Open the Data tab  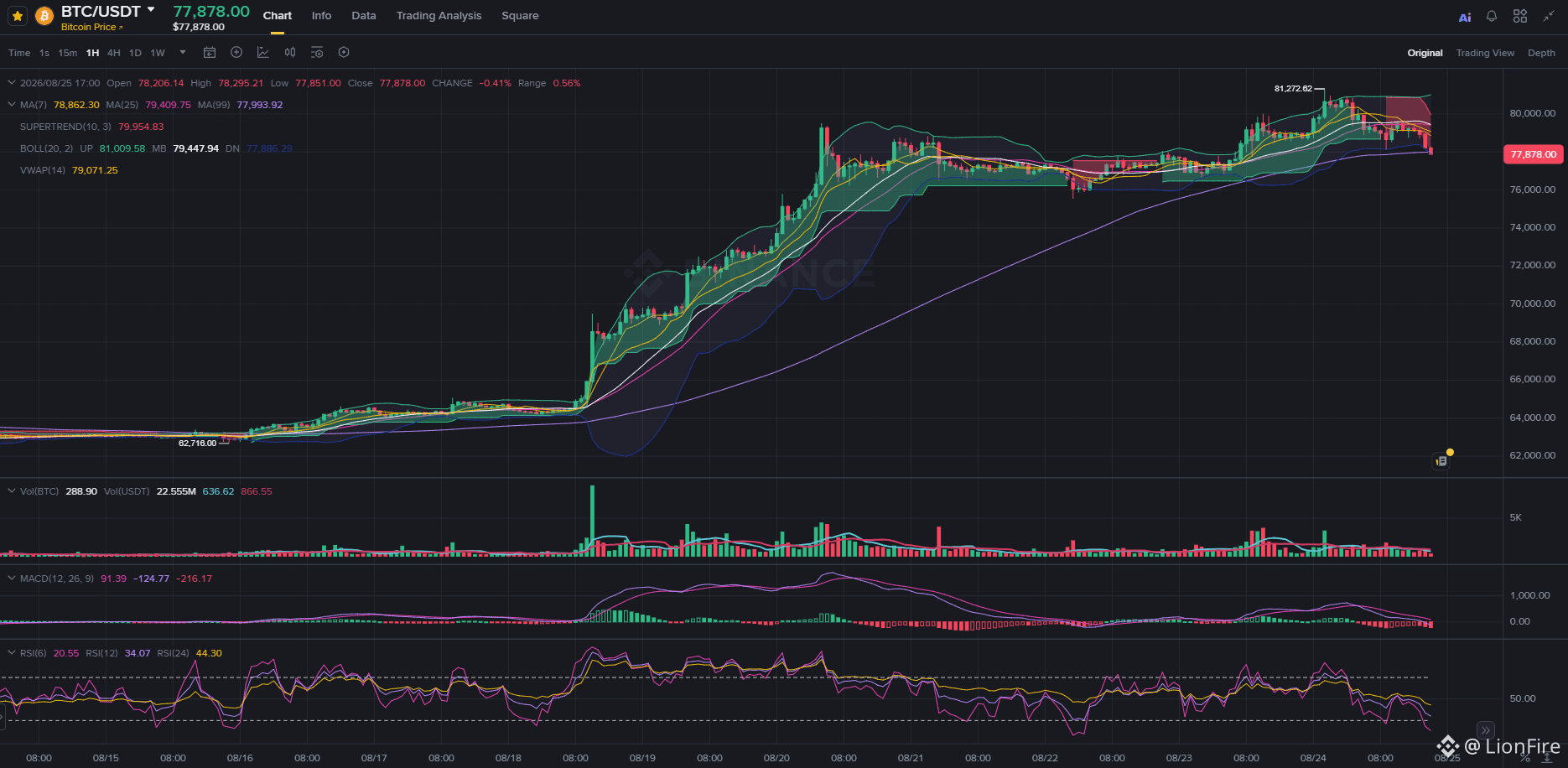pyautogui.click(x=364, y=16)
